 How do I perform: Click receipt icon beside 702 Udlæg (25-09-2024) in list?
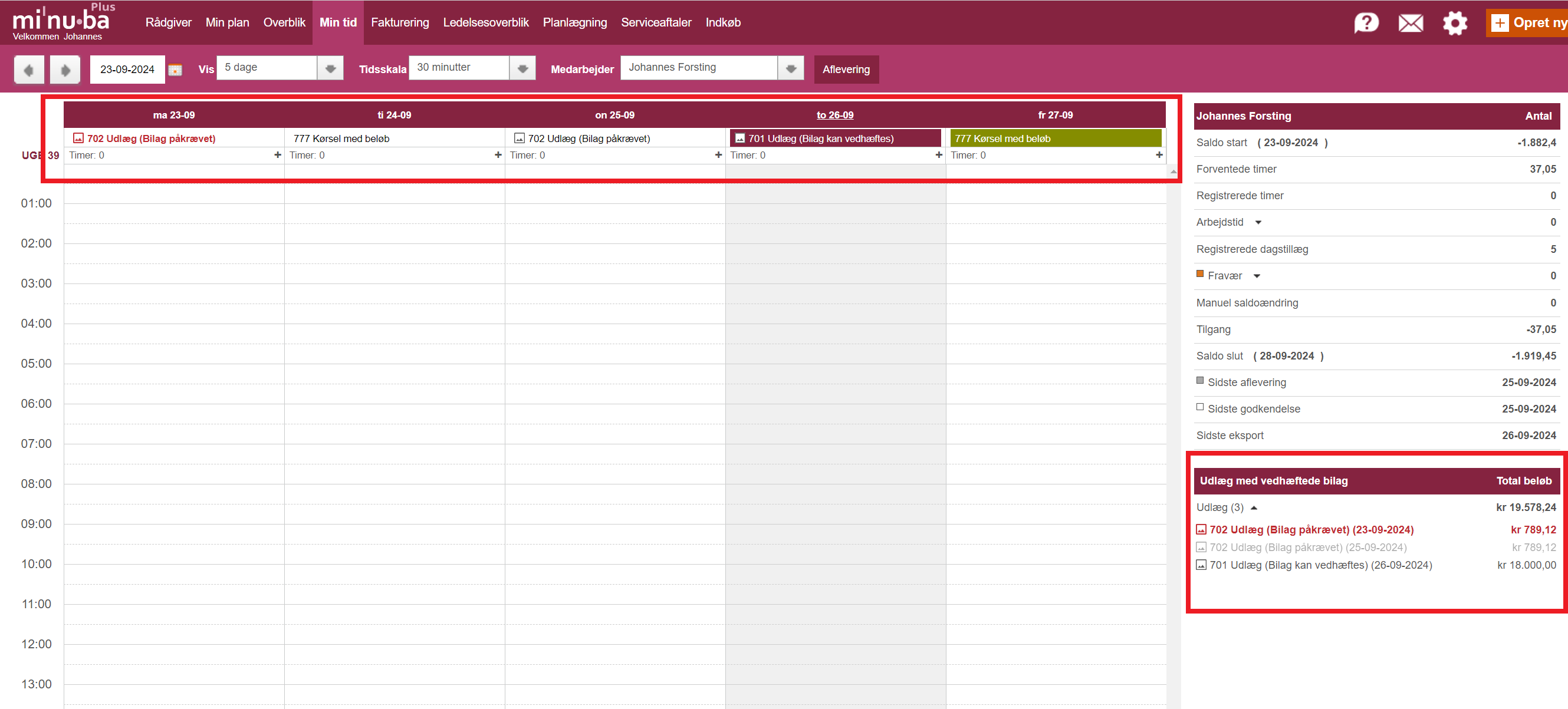coord(1201,547)
